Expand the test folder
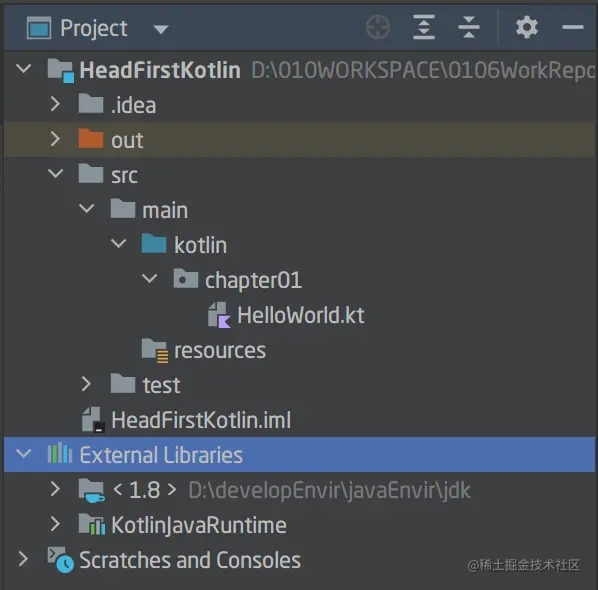598x590 pixels. pyautogui.click(x=87, y=384)
